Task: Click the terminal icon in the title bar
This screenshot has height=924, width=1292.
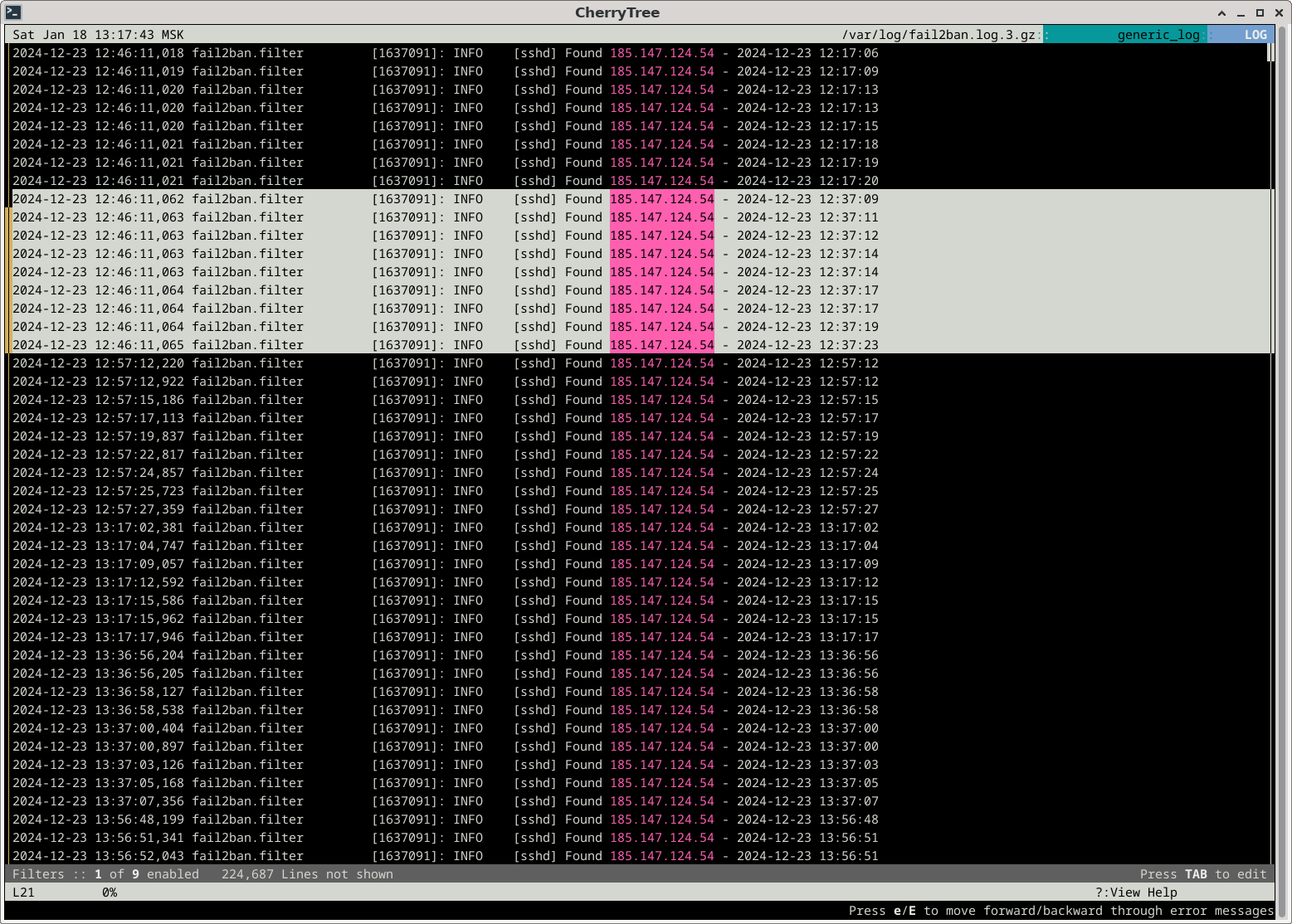Action: coord(12,12)
